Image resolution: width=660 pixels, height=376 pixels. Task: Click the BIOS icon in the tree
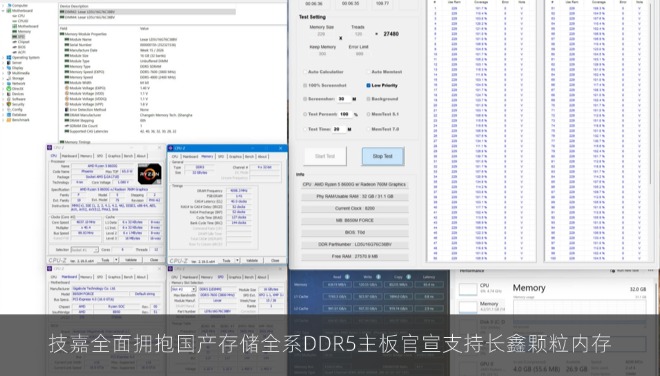pos(14,47)
